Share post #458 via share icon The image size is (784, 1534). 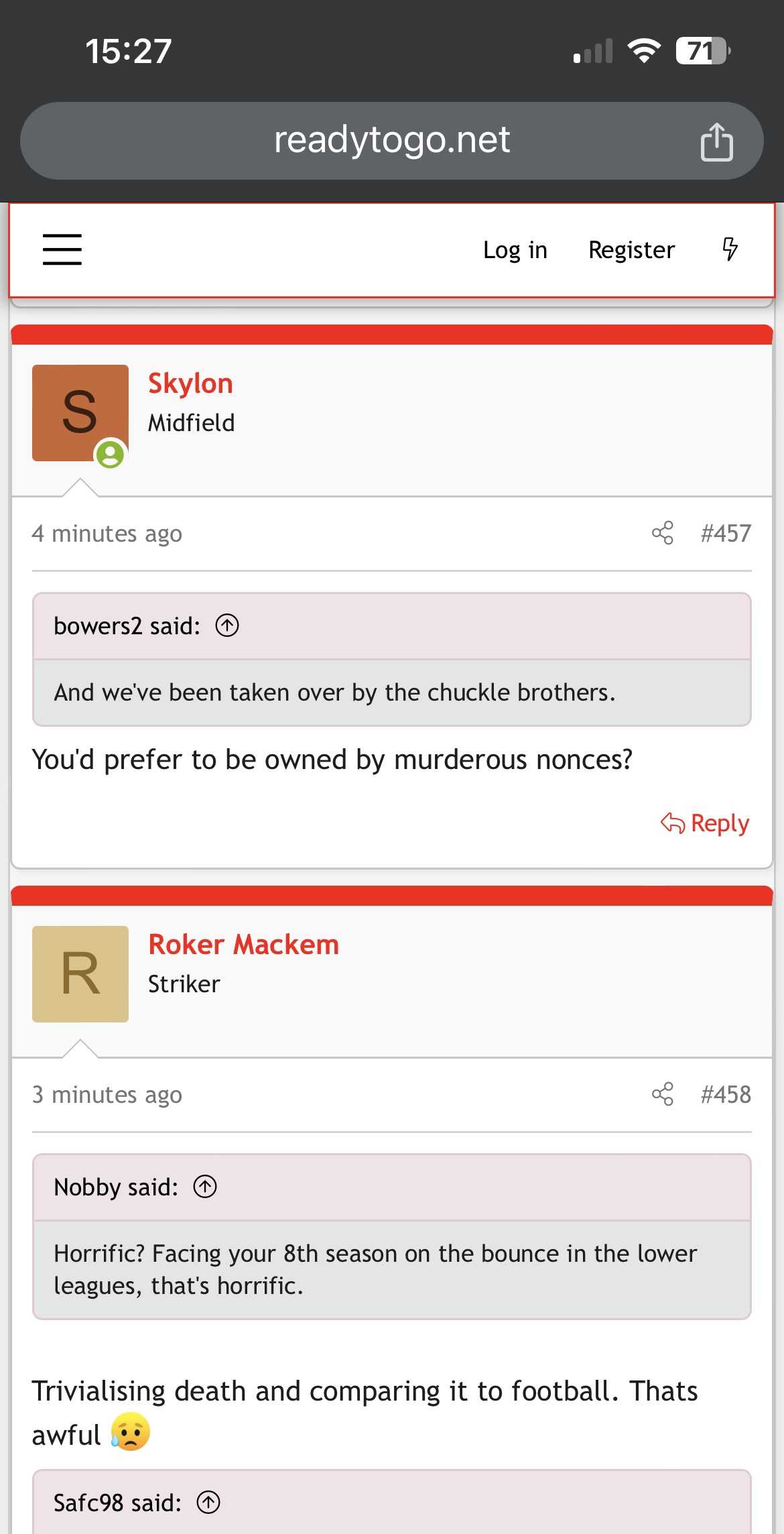coord(662,1094)
